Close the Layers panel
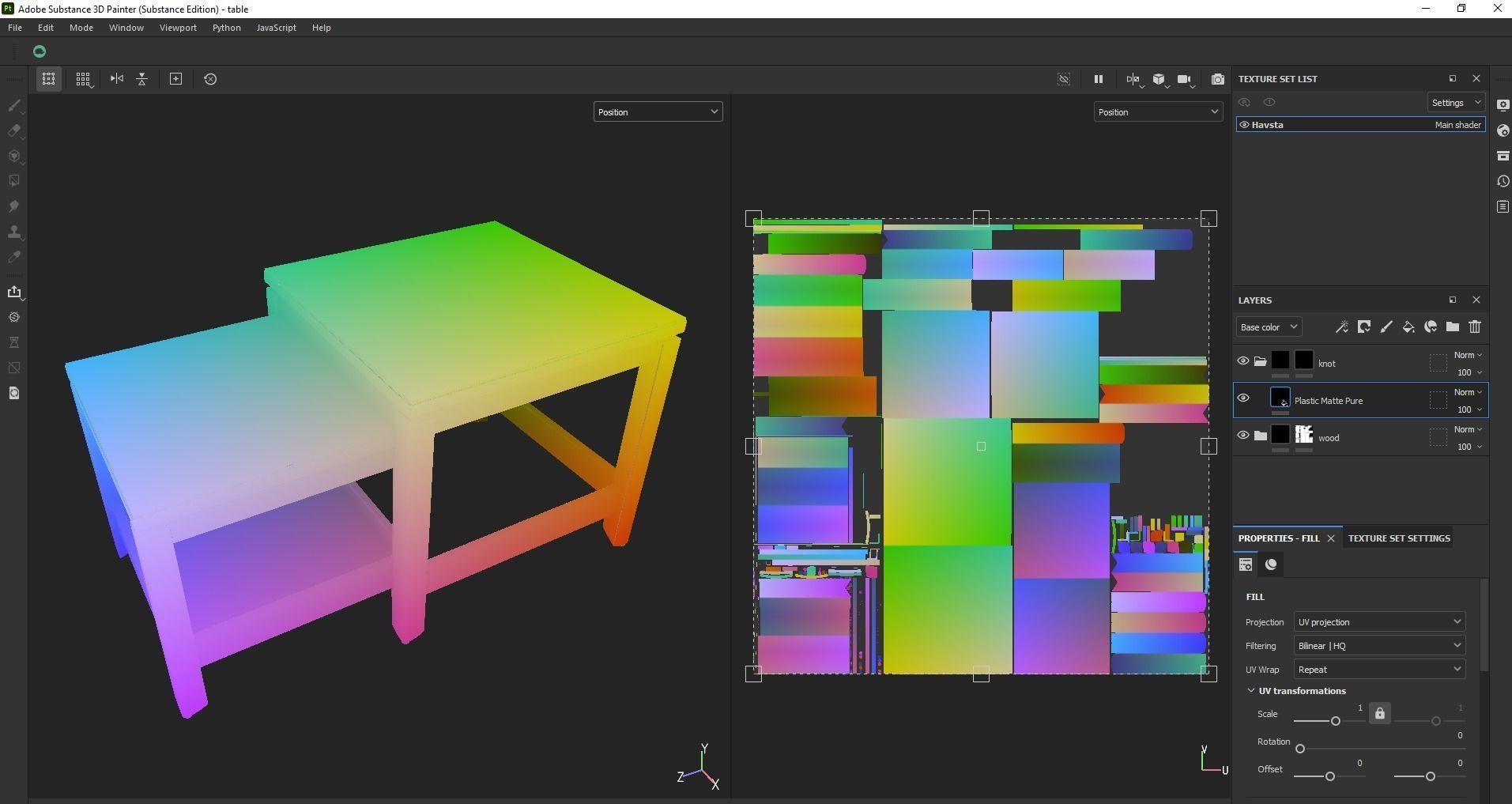1512x804 pixels. click(x=1476, y=300)
